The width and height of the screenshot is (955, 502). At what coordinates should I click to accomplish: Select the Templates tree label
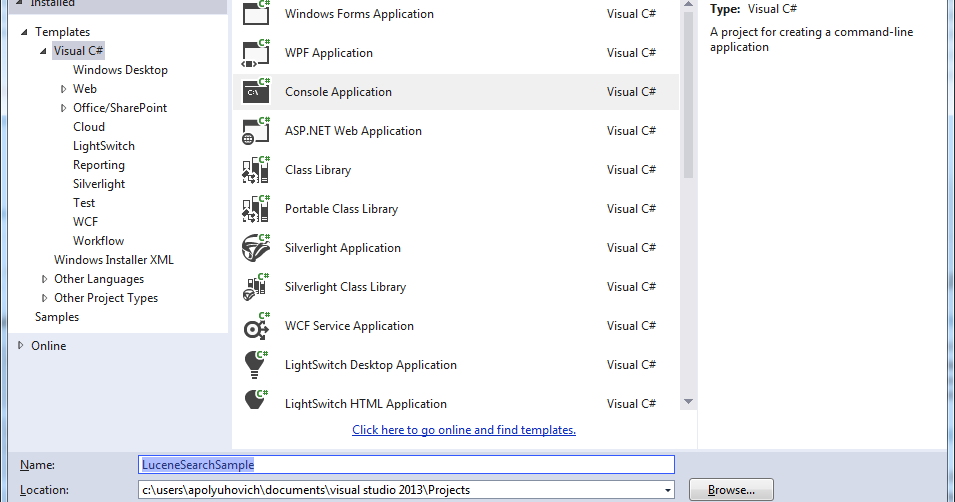(62, 32)
